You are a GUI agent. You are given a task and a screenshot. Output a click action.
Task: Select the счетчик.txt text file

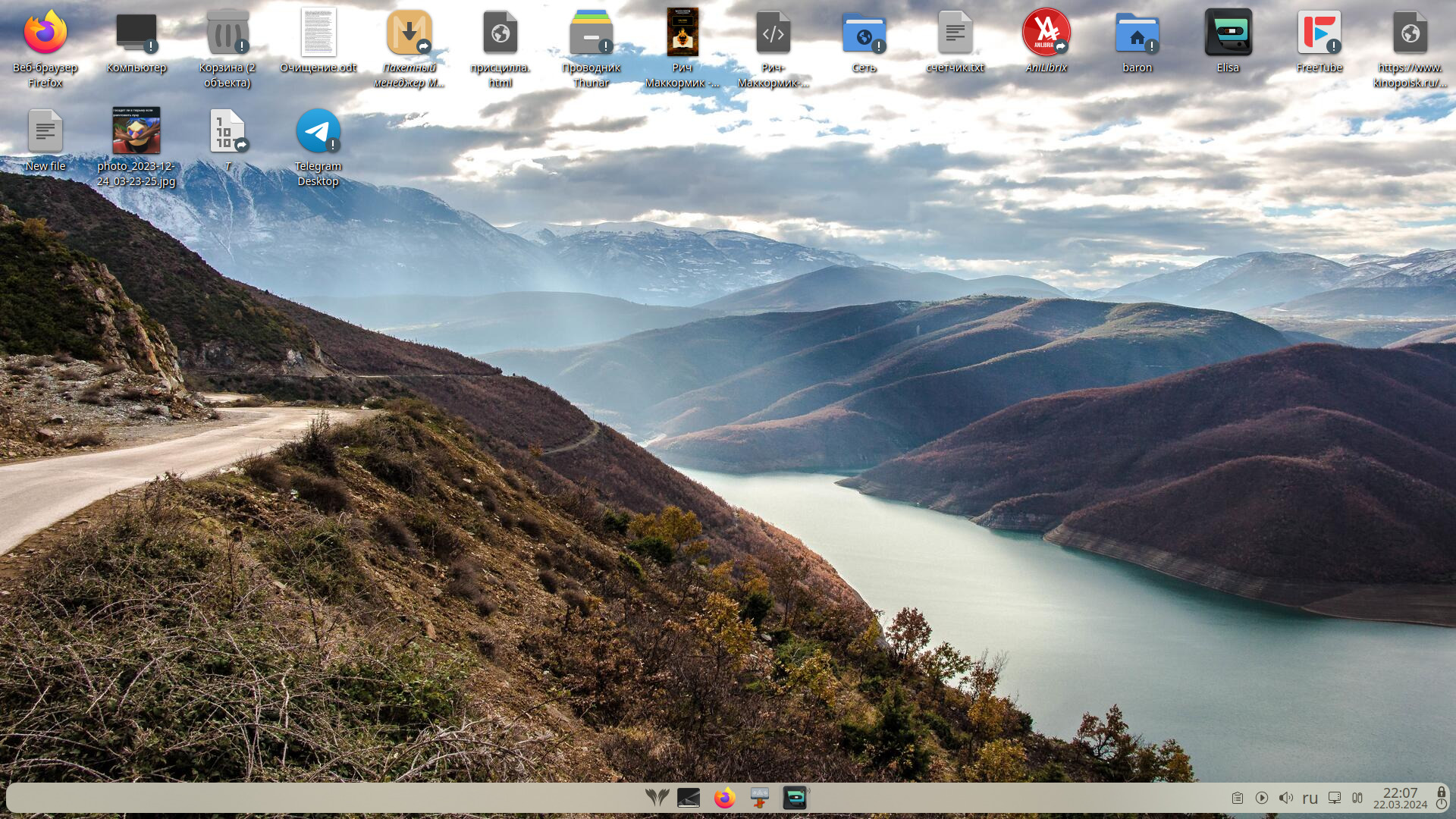pos(955,33)
